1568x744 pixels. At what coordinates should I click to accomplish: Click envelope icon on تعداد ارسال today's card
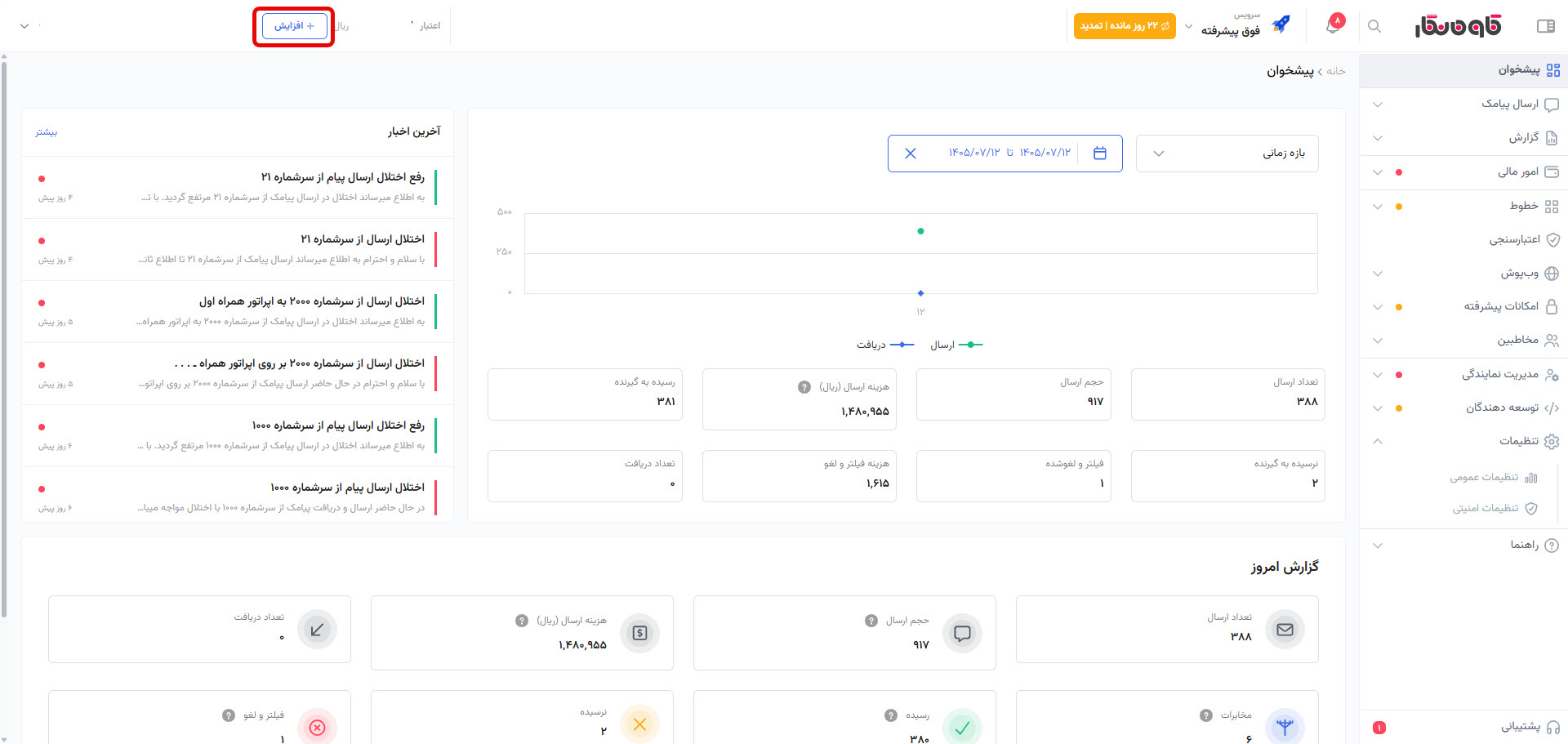click(1285, 630)
